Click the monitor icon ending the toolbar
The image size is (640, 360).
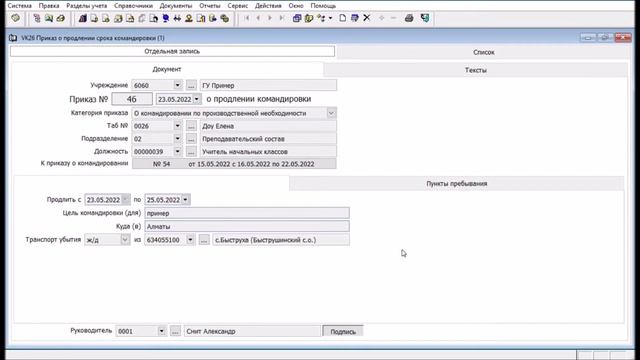click(x=425, y=18)
